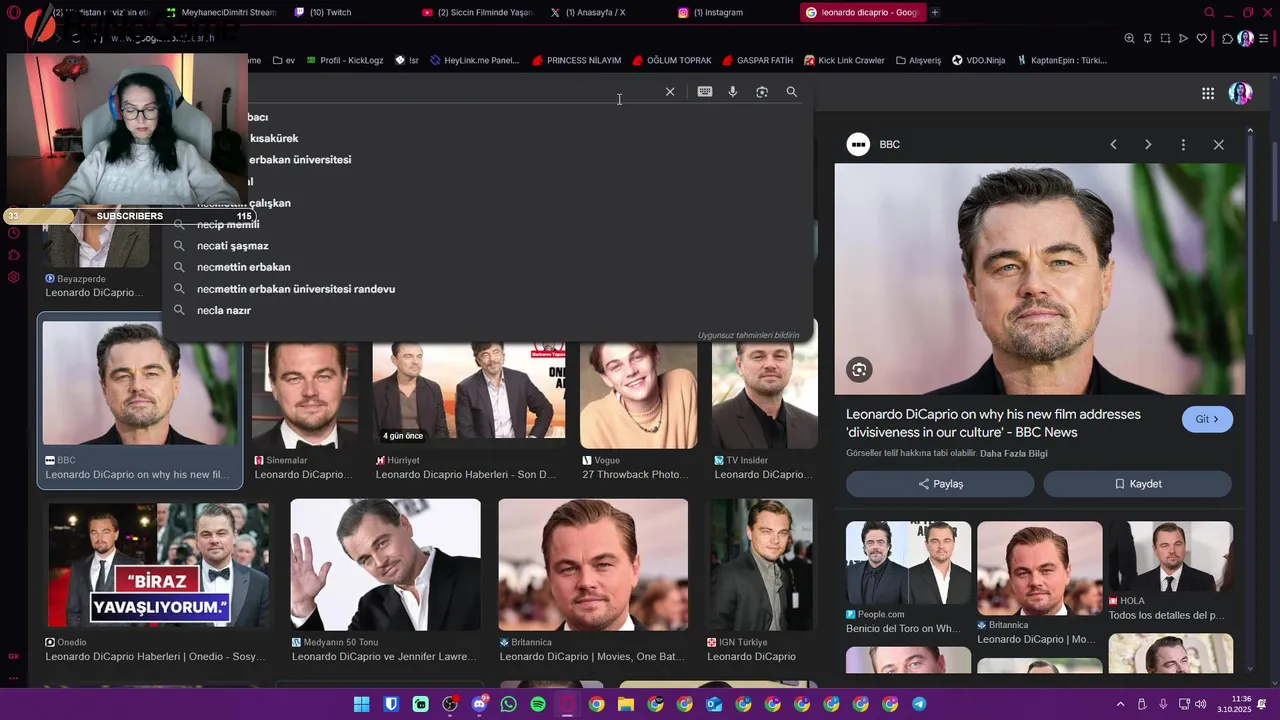Close the BBC image preview panel
The height and width of the screenshot is (720, 1280).
pos(1218,145)
